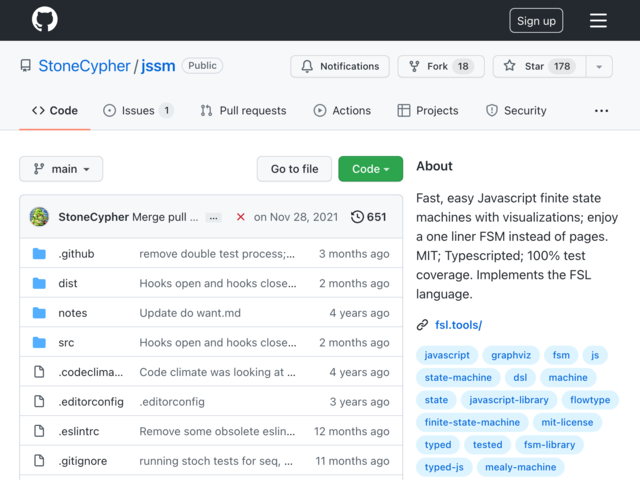Expand commit message ellipsis button
This screenshot has height=480, width=640.
pos(213,218)
